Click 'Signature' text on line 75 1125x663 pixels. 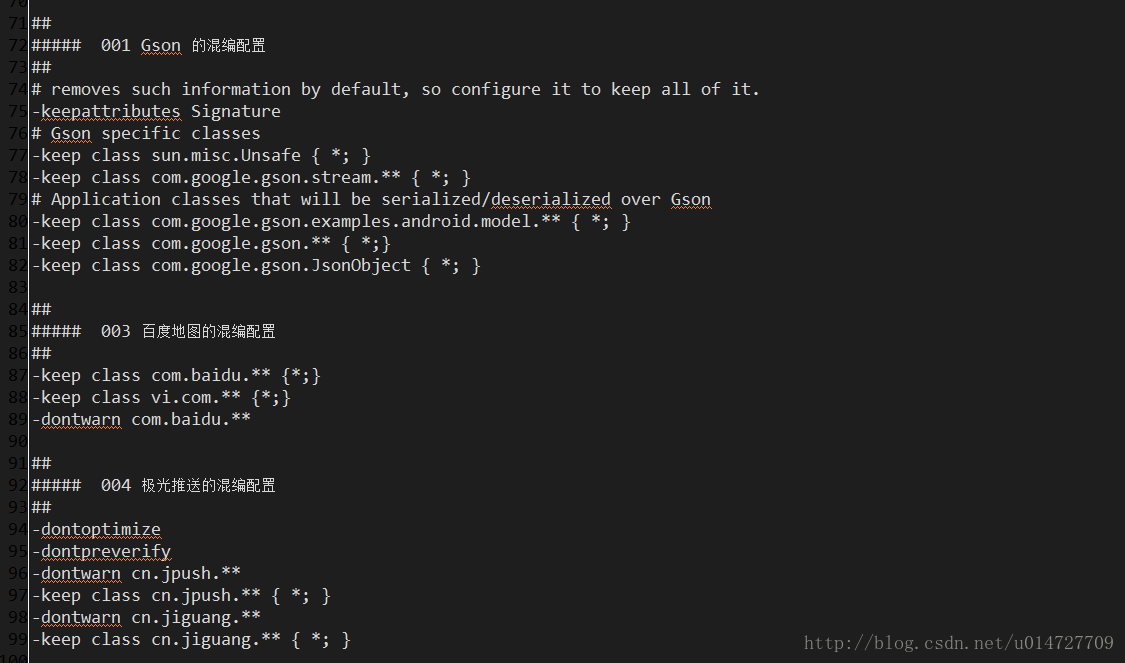[235, 111]
